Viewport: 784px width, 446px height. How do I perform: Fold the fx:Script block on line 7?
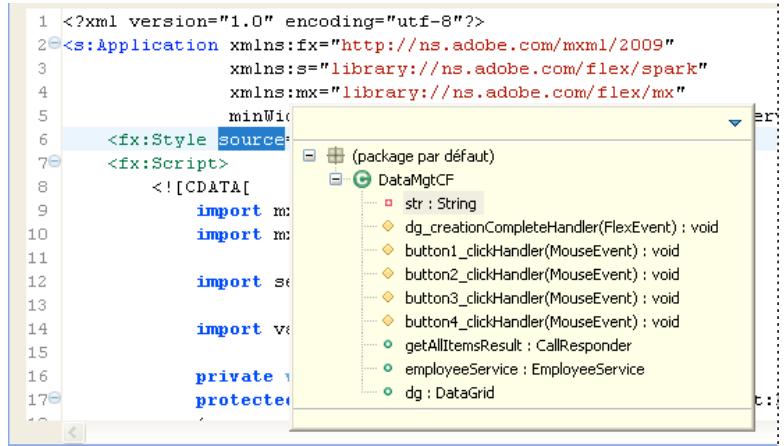click(54, 162)
